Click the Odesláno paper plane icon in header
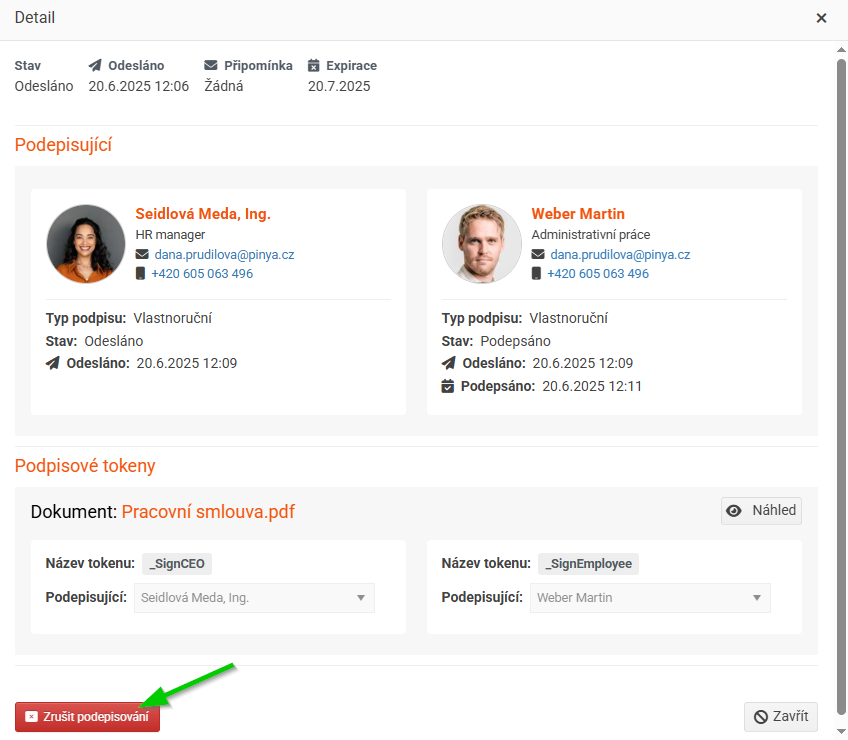Screen dimensions: 848x740 95,65
